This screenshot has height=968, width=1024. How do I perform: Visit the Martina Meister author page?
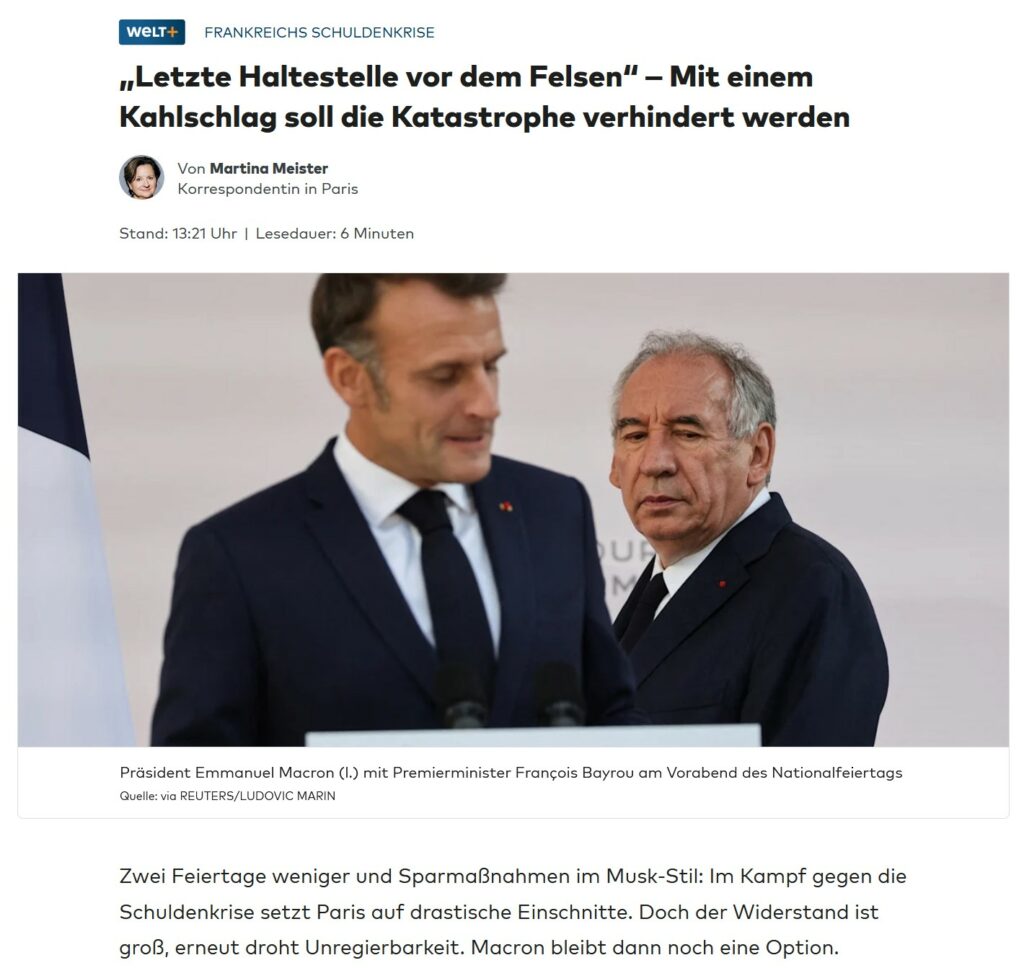pos(268,169)
